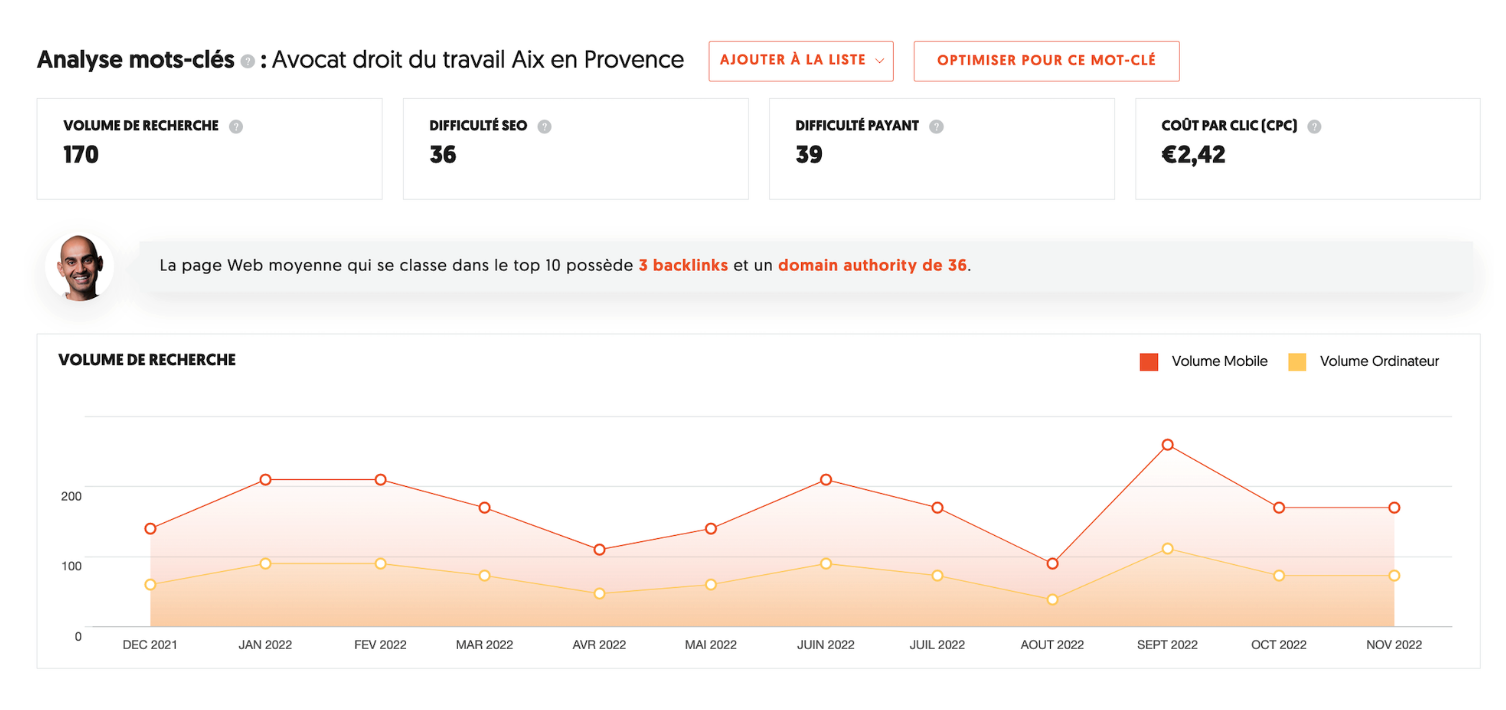This screenshot has height=710, width=1506.
Task: Click Difficulté Payant question mark icon
Action: click(x=936, y=127)
